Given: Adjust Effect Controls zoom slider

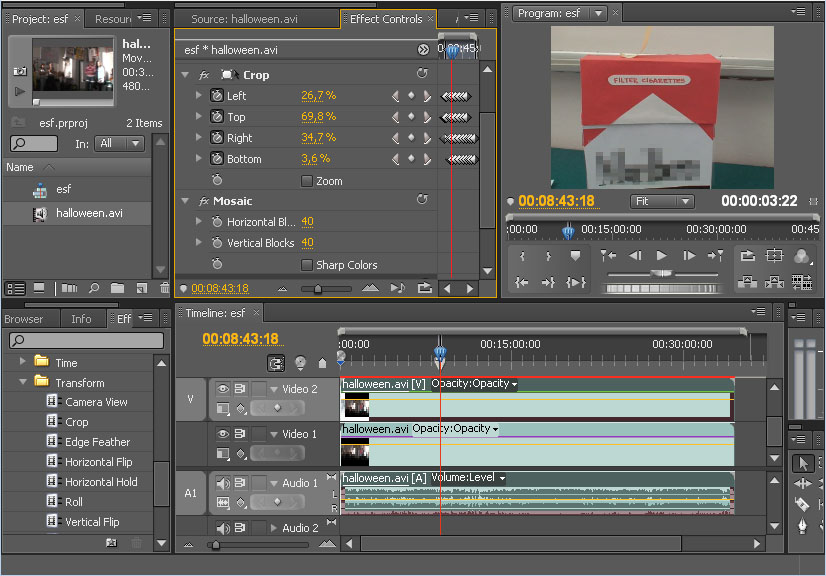Looking at the screenshot, I should (318, 289).
